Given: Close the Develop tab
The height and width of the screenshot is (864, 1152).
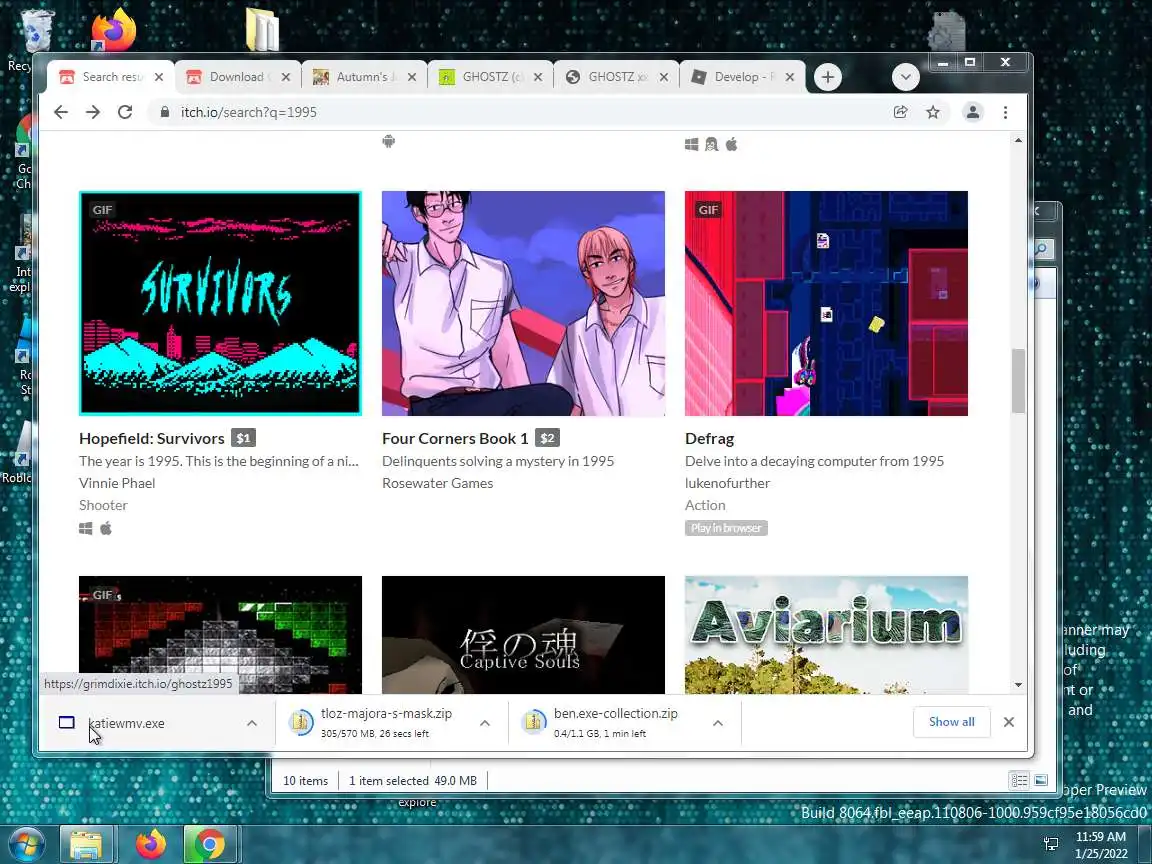Looking at the screenshot, I should [x=790, y=77].
